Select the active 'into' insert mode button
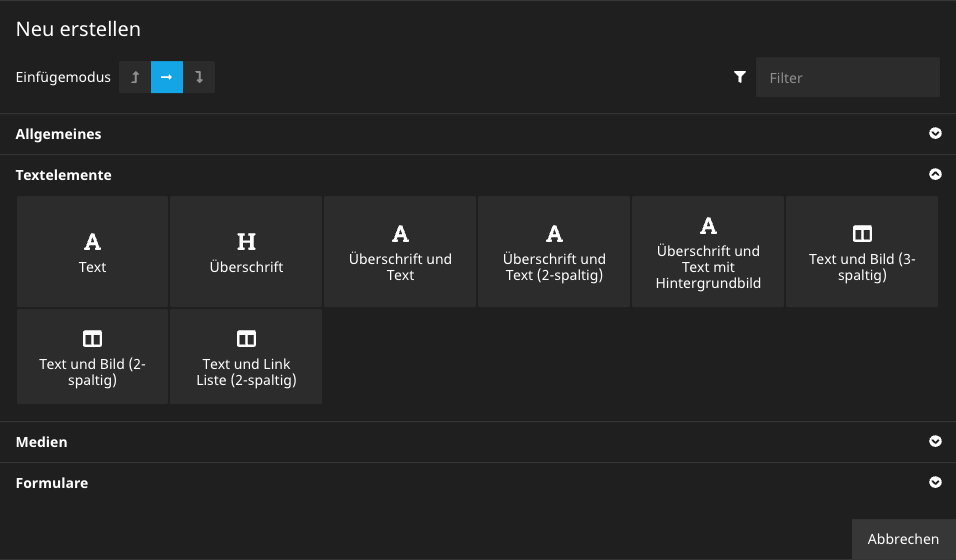Screen dimensions: 956x560 [167, 77]
